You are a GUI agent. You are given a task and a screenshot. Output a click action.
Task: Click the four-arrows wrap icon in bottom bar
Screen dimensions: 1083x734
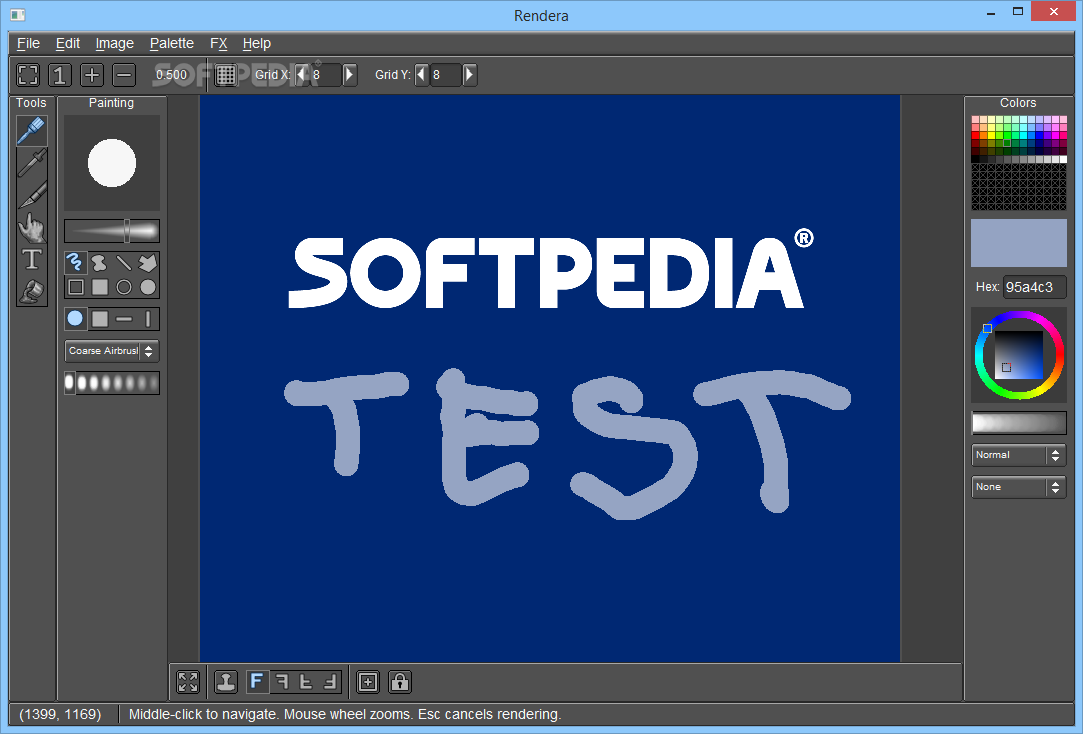[x=188, y=682]
